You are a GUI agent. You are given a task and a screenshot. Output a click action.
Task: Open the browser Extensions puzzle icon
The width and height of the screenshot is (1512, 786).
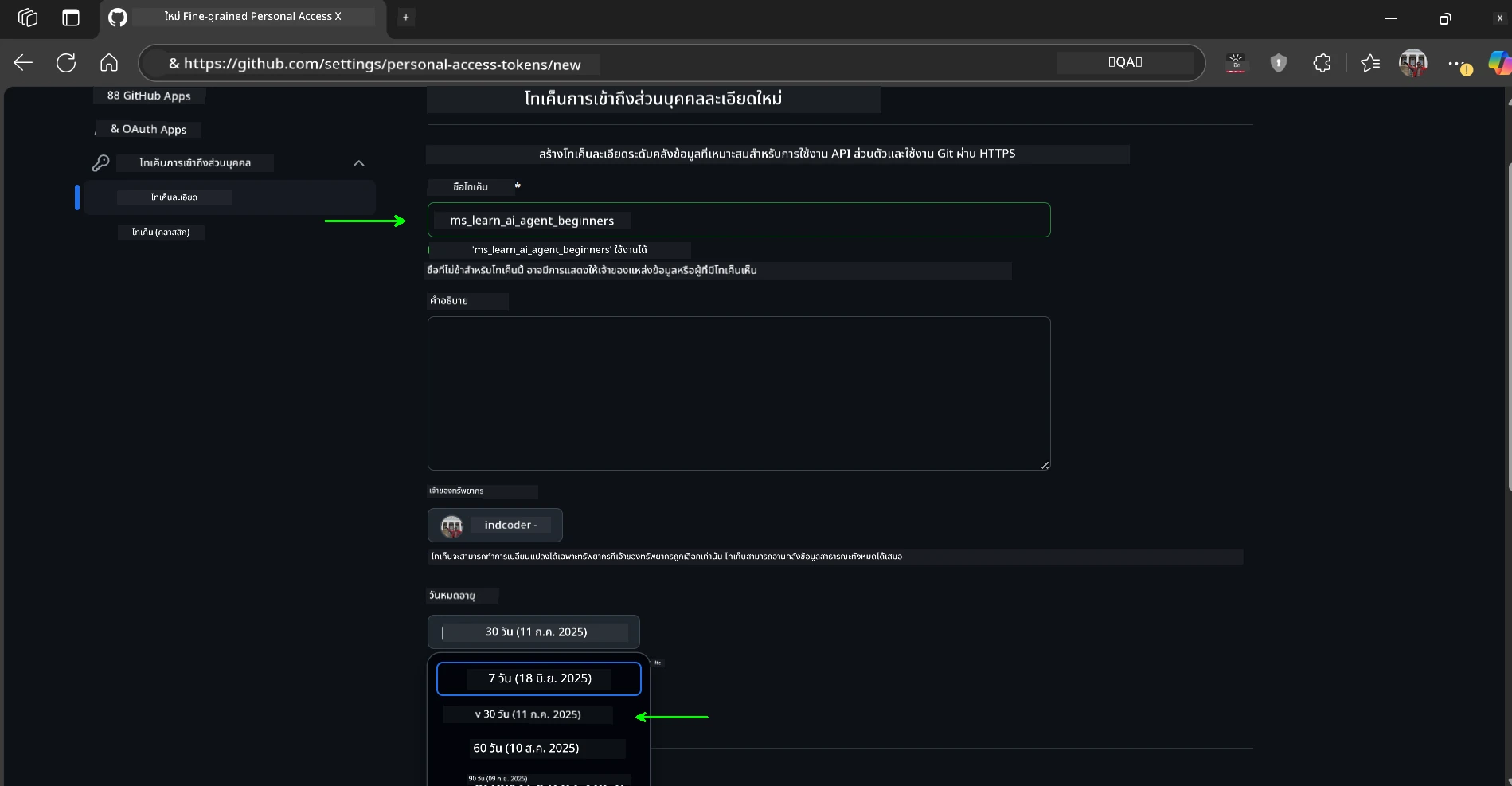pyautogui.click(x=1322, y=63)
